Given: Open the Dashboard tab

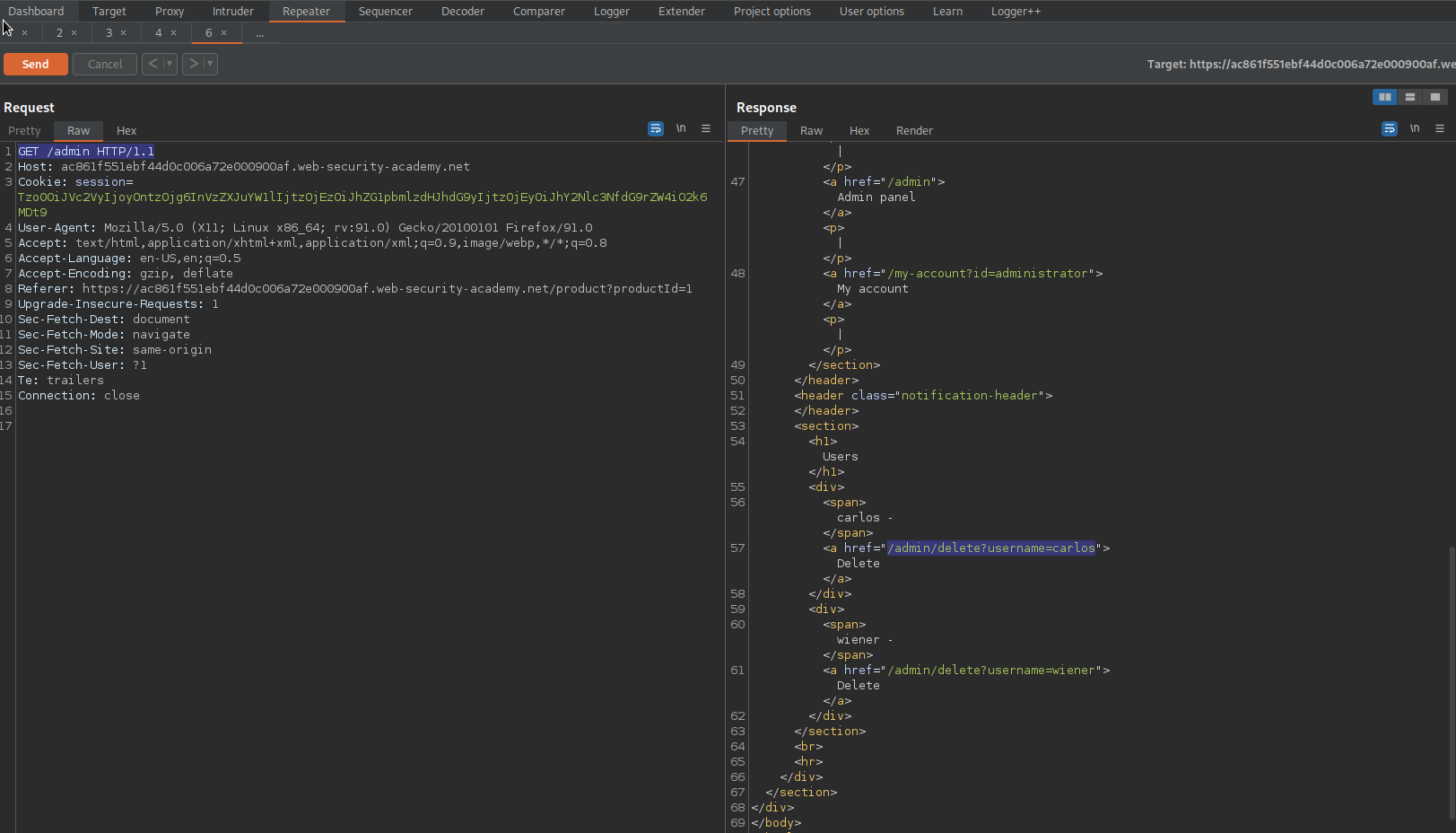Looking at the screenshot, I should [36, 11].
